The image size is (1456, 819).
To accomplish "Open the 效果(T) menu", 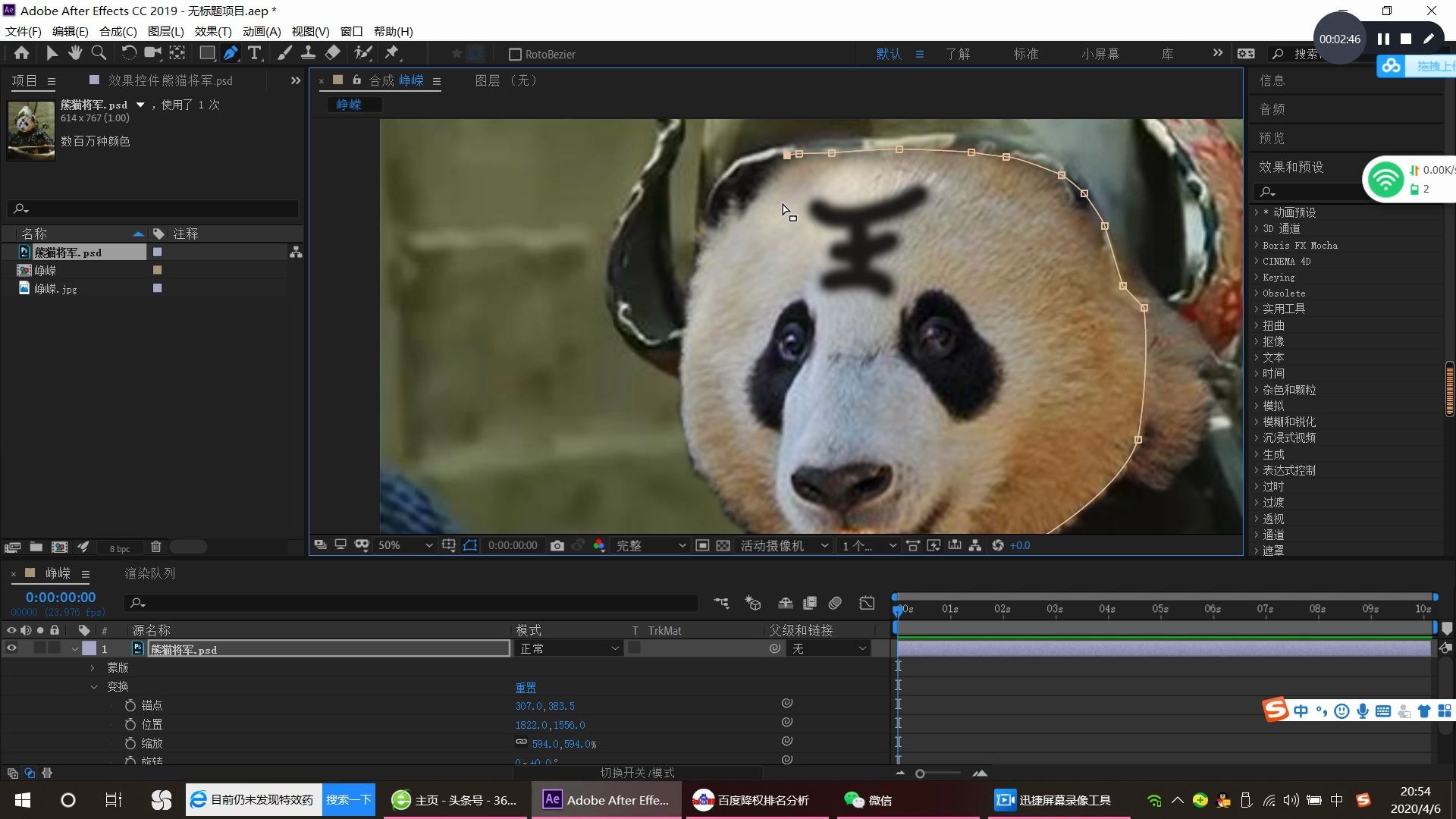I will [212, 31].
